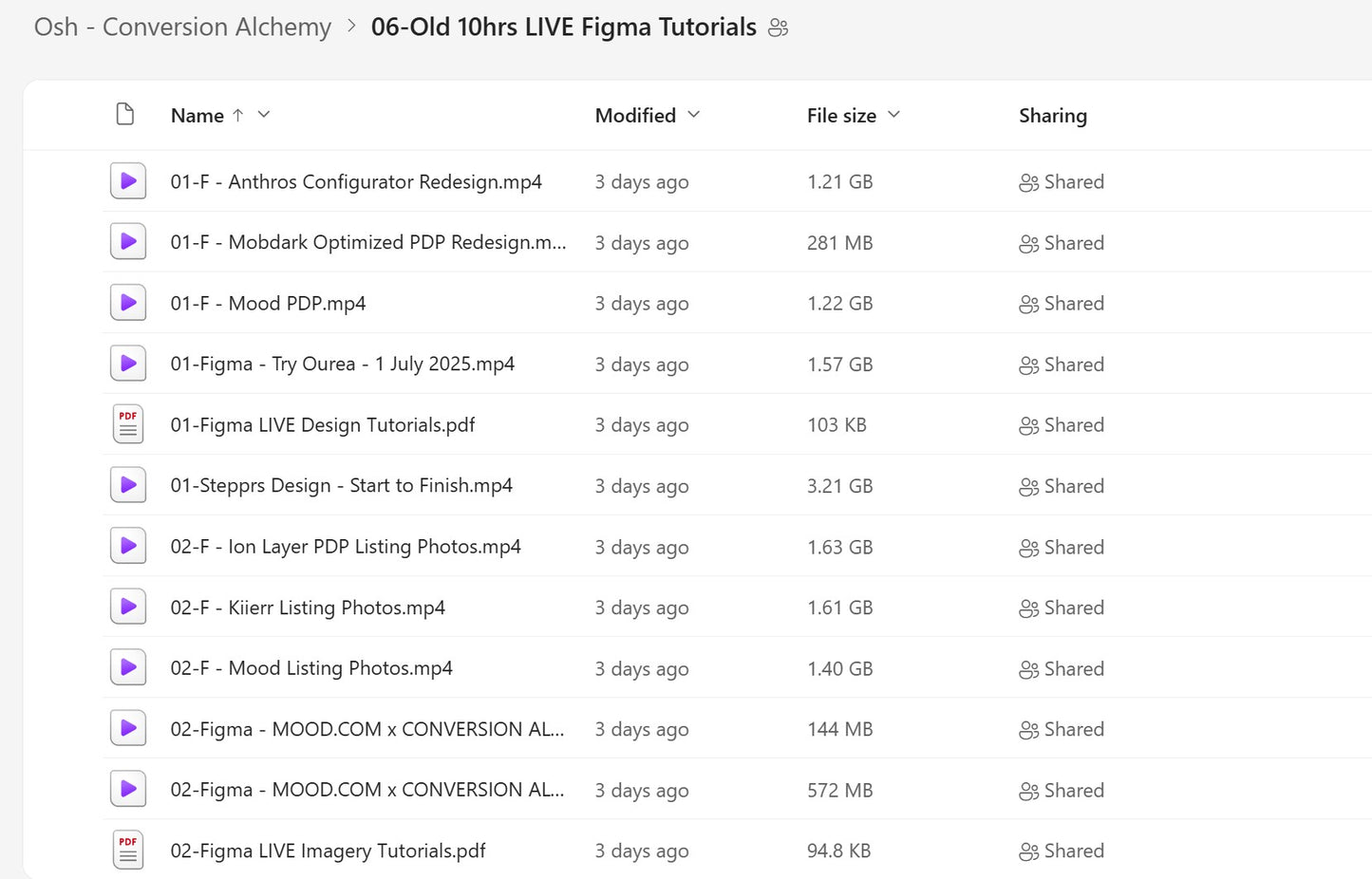
Task: Sort by the Name column header
Action: [x=197, y=116]
